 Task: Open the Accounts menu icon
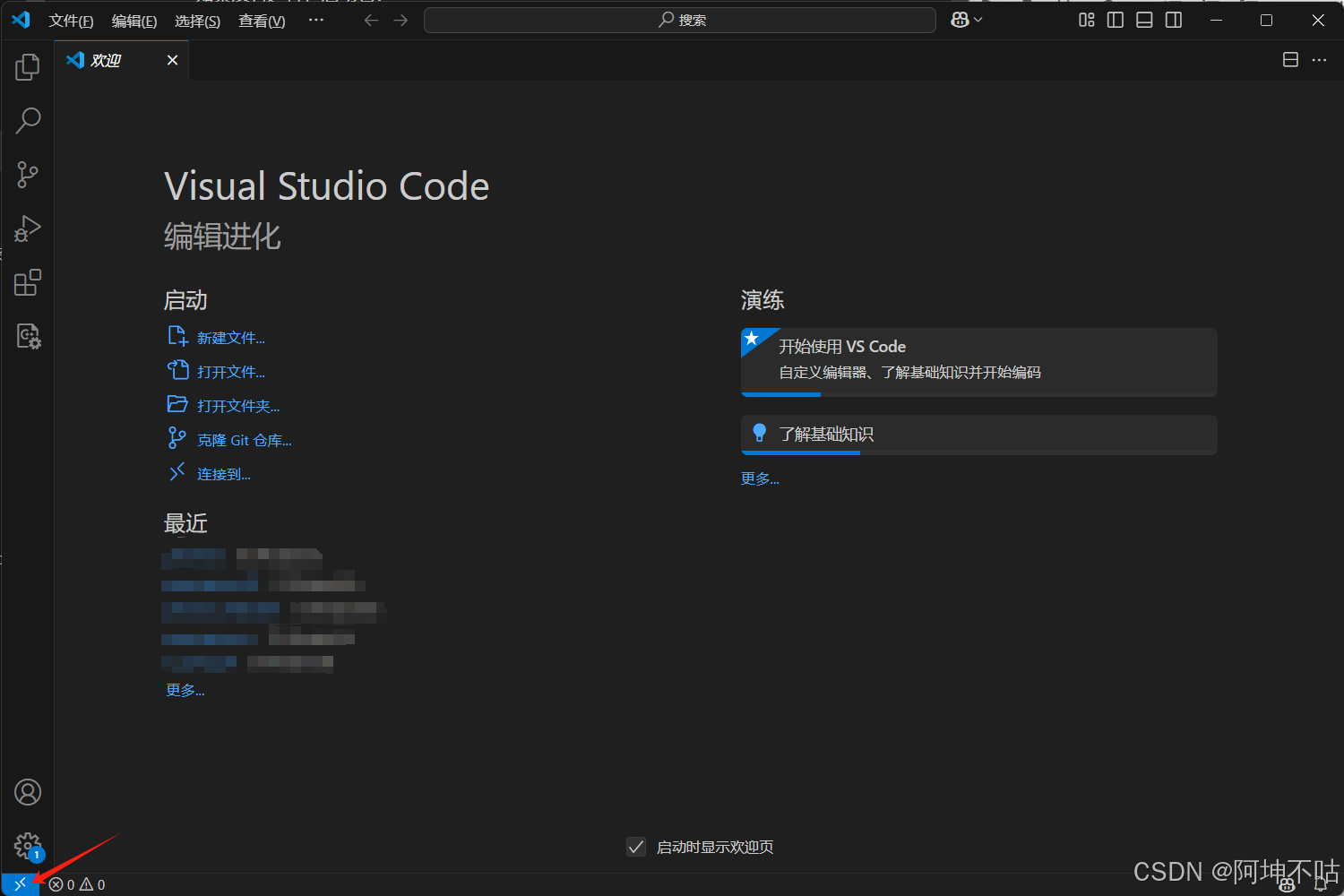(28, 792)
